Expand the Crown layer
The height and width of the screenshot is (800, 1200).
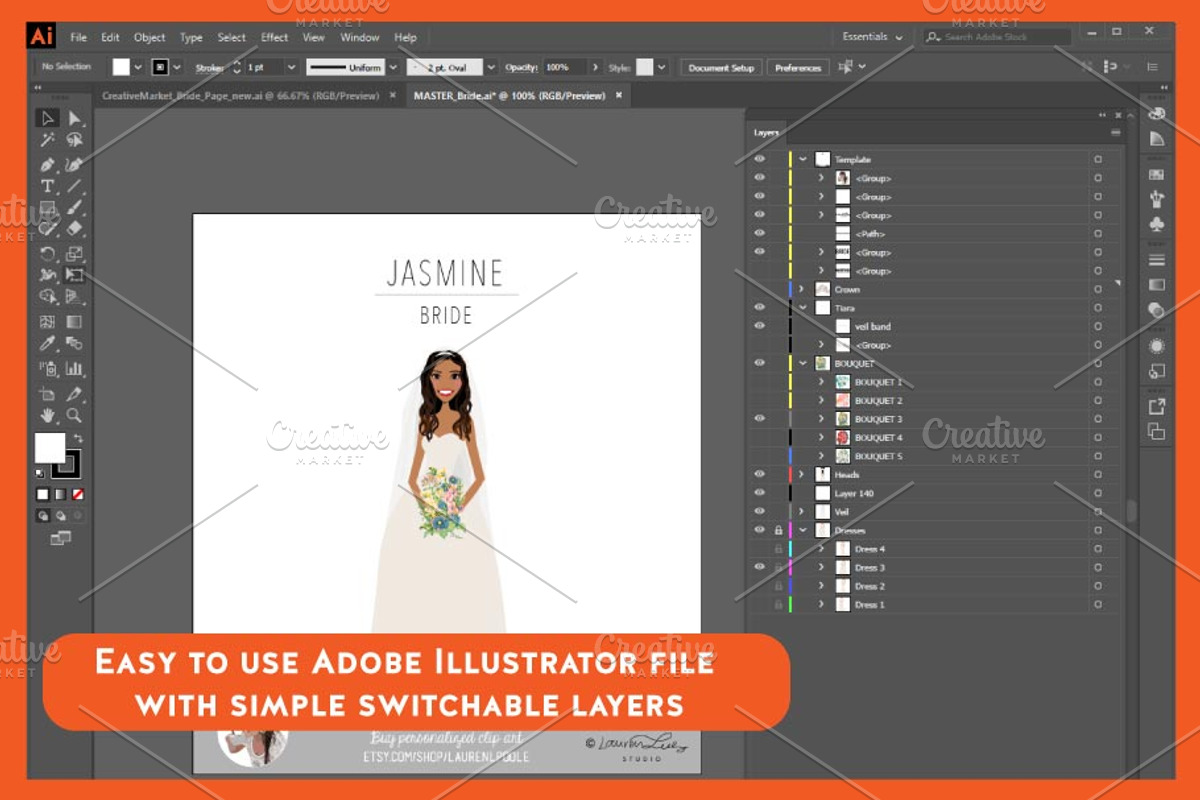[x=802, y=289]
